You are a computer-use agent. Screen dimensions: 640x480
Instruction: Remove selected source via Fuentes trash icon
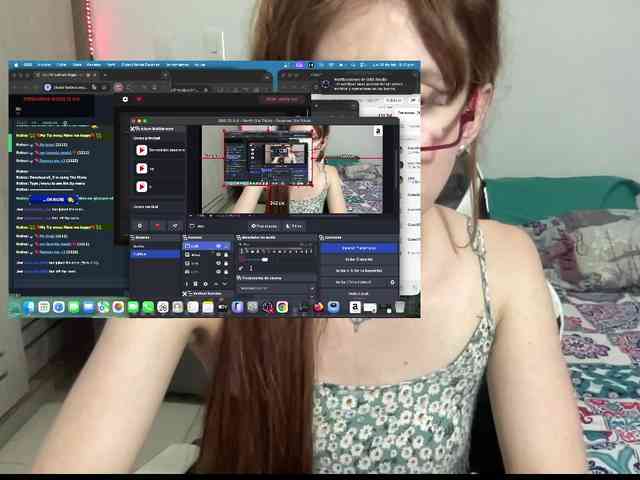[x=196, y=284]
